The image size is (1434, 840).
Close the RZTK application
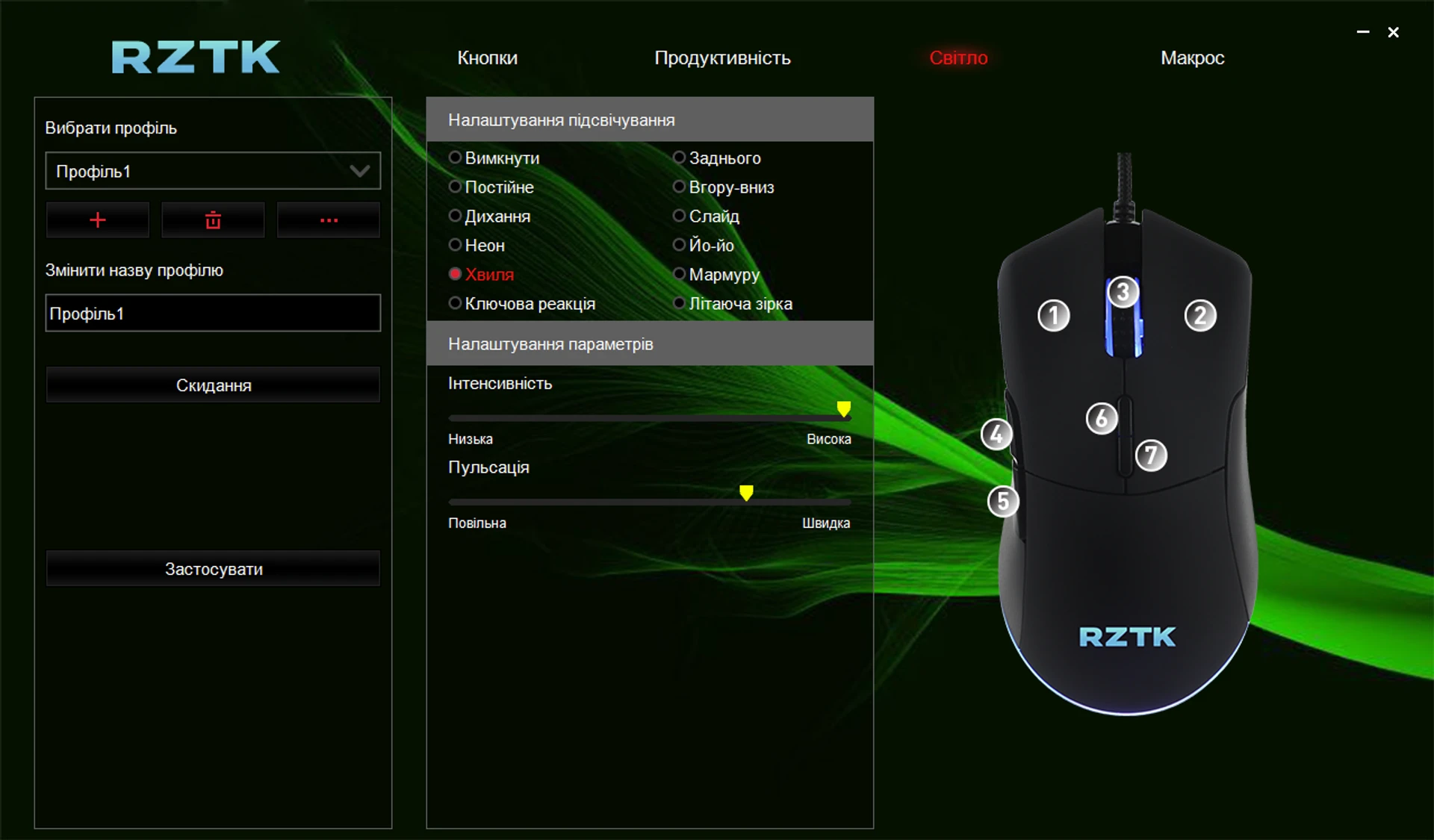click(1393, 32)
